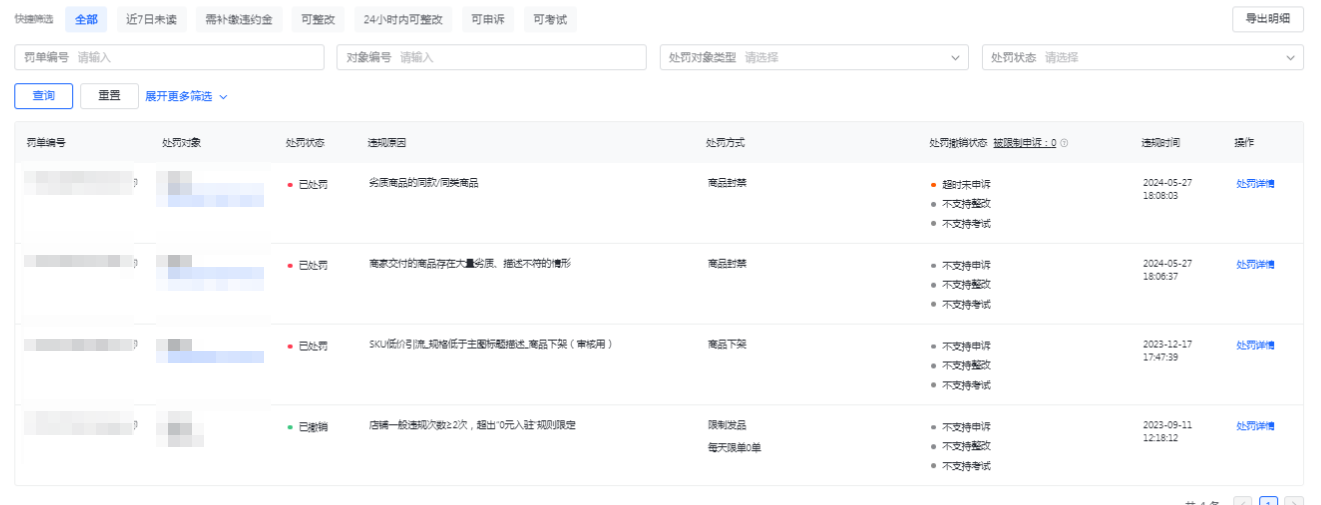
Task: Open 处罚详情 for 劣质商品的同款/同类商品 row
Action: pyautogui.click(x=1255, y=184)
